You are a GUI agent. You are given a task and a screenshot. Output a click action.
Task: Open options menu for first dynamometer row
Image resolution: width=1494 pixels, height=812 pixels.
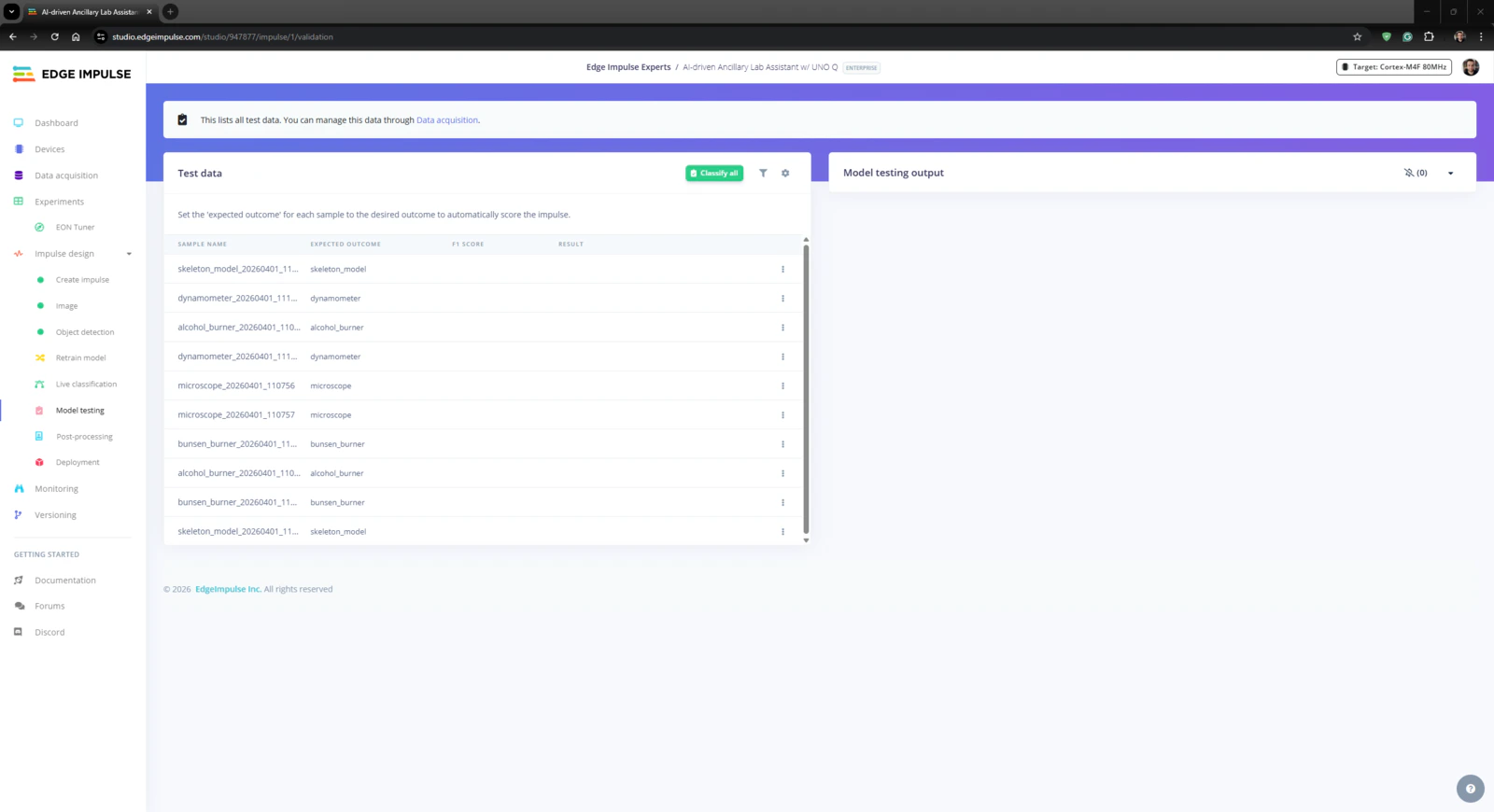pos(782,299)
